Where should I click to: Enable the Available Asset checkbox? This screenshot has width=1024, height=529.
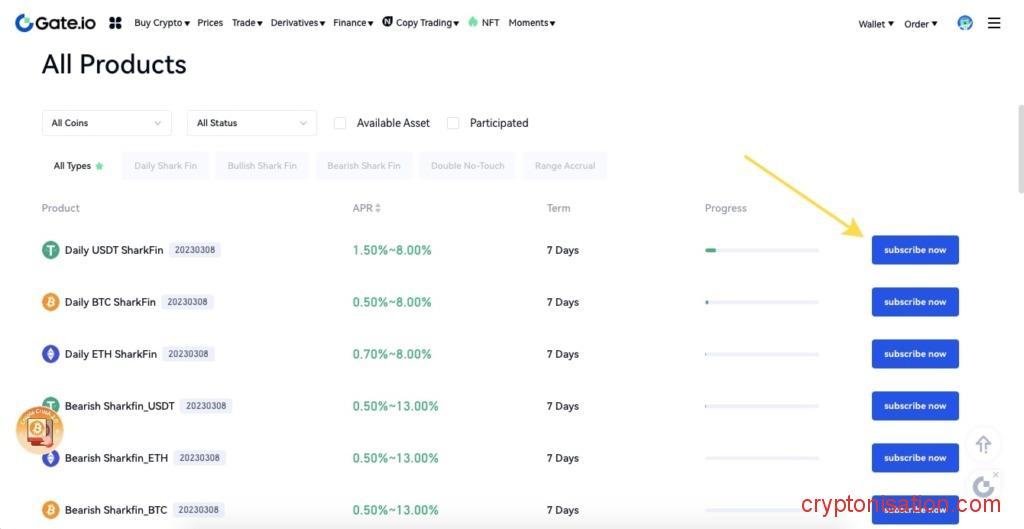pos(340,123)
